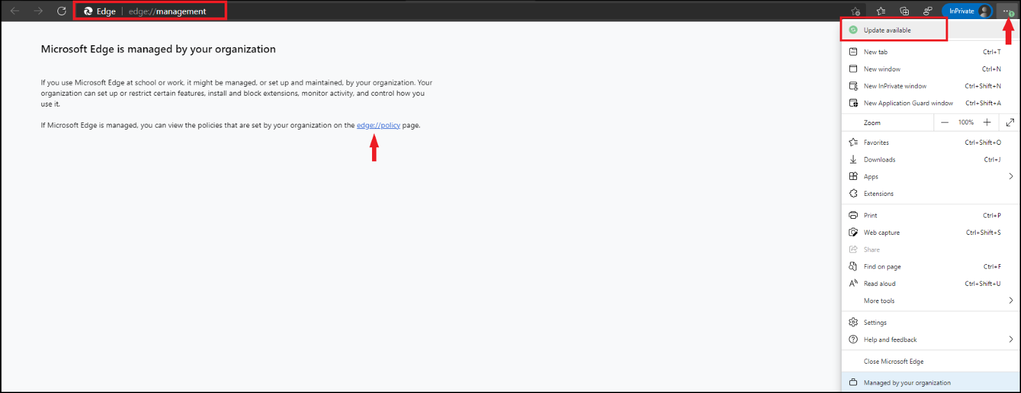Click Managed by your organization entry
This screenshot has height=393, width=1021.
pos(930,383)
